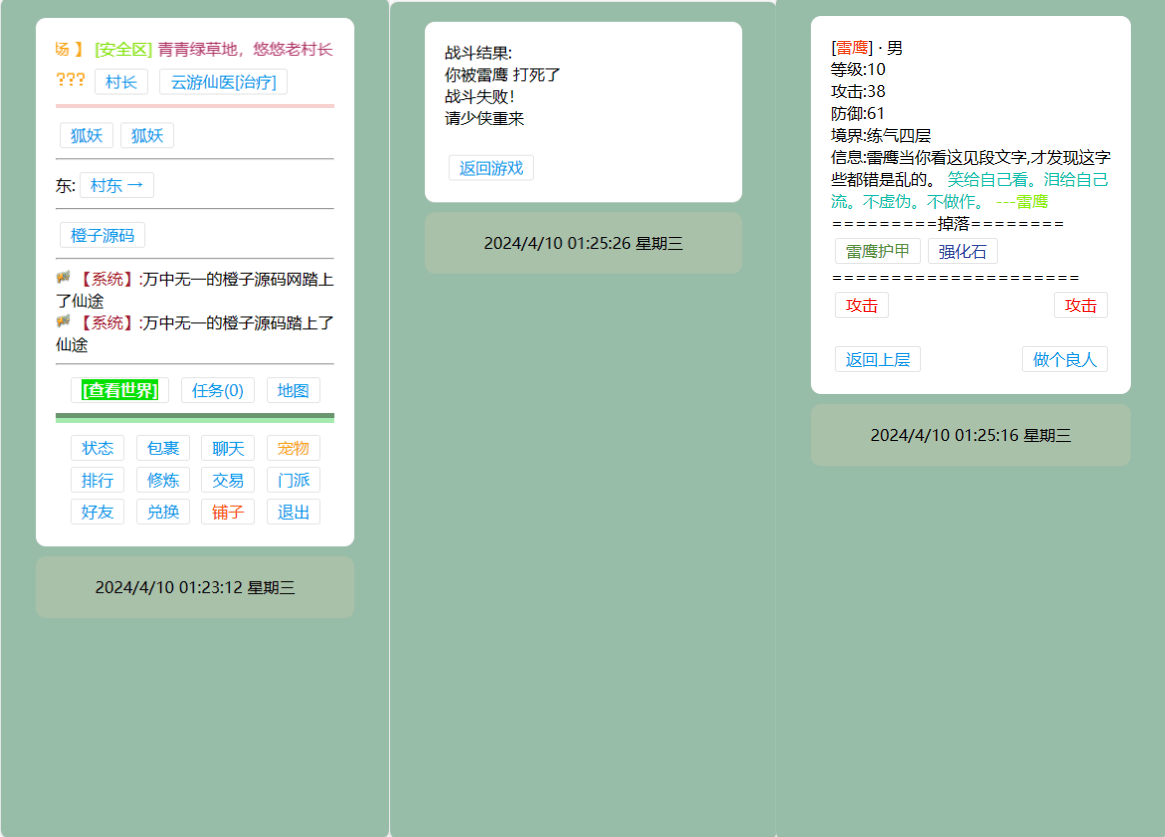
Task: Click 云游仙医[治疗] to heal
Action: [x=223, y=82]
